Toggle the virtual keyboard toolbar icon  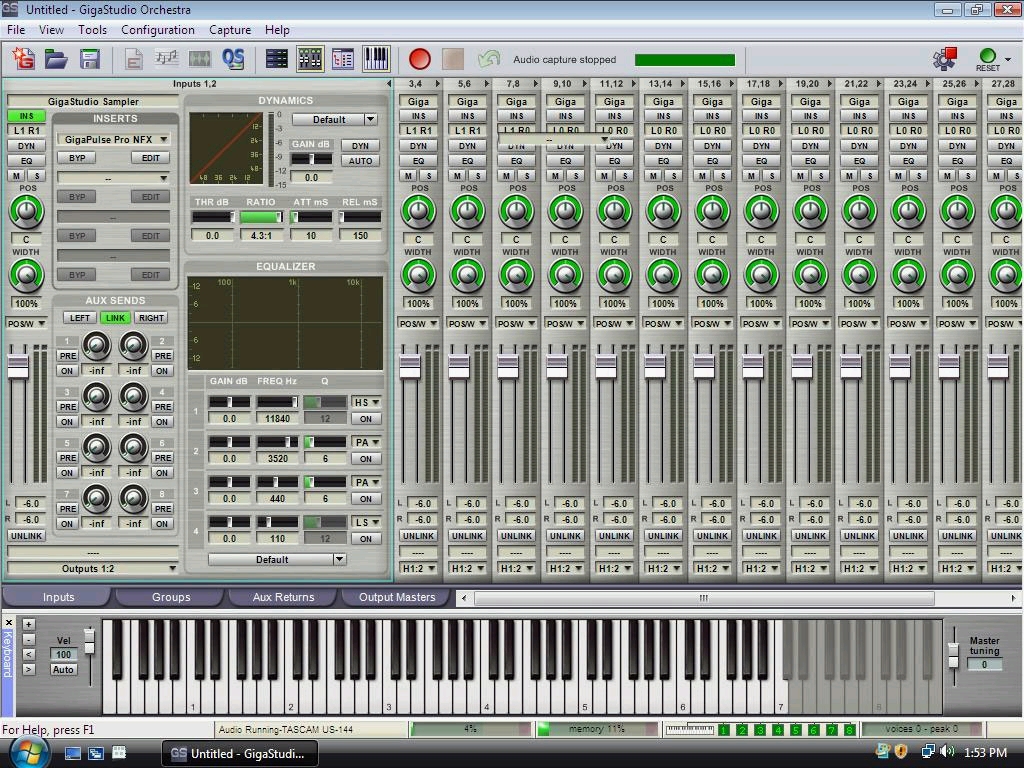pyautogui.click(x=376, y=59)
